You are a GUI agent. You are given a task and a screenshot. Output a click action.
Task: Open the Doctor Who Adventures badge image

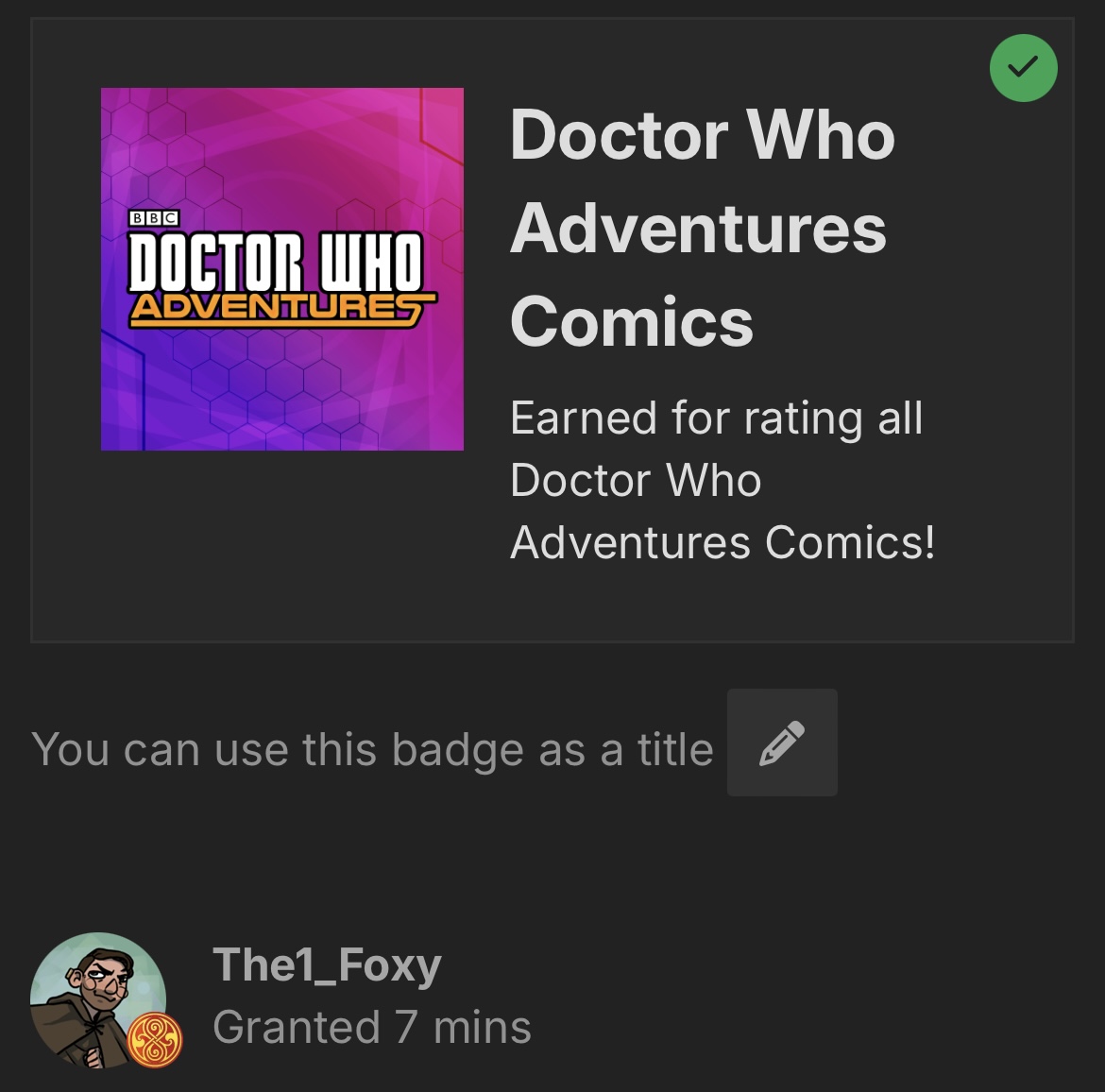[x=281, y=269]
